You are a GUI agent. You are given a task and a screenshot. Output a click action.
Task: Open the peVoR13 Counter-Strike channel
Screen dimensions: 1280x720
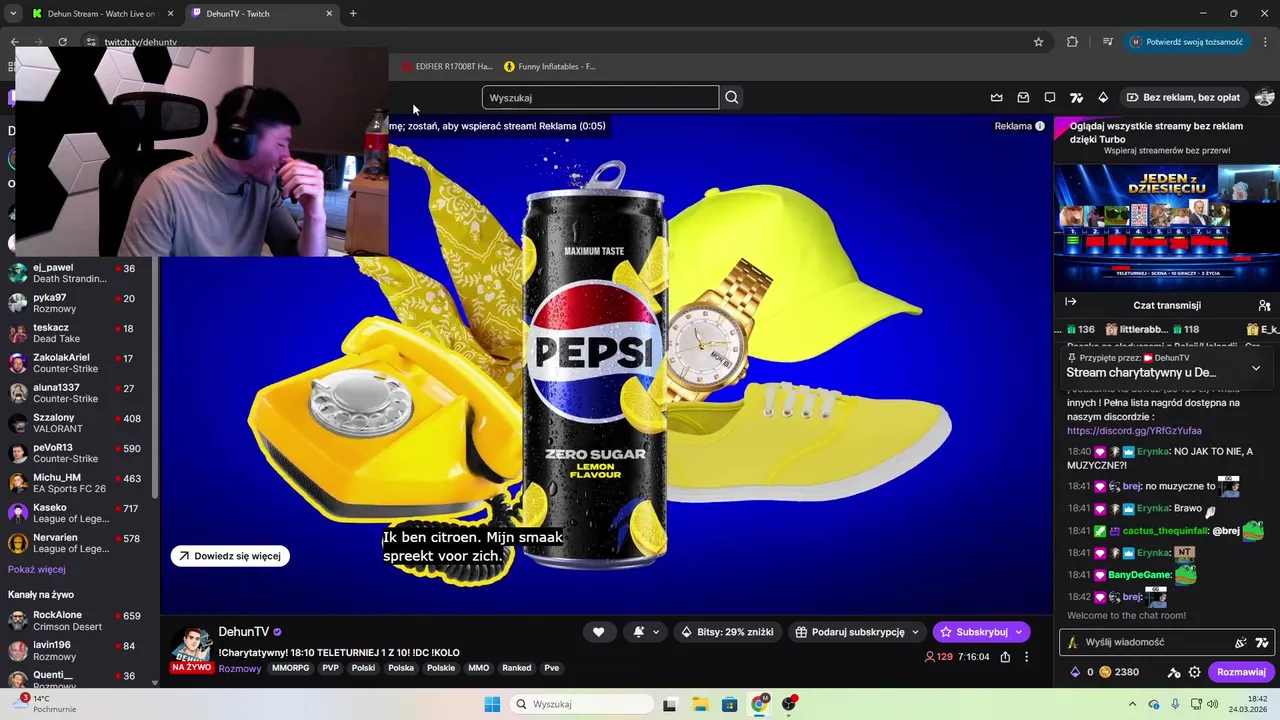click(x=77, y=453)
